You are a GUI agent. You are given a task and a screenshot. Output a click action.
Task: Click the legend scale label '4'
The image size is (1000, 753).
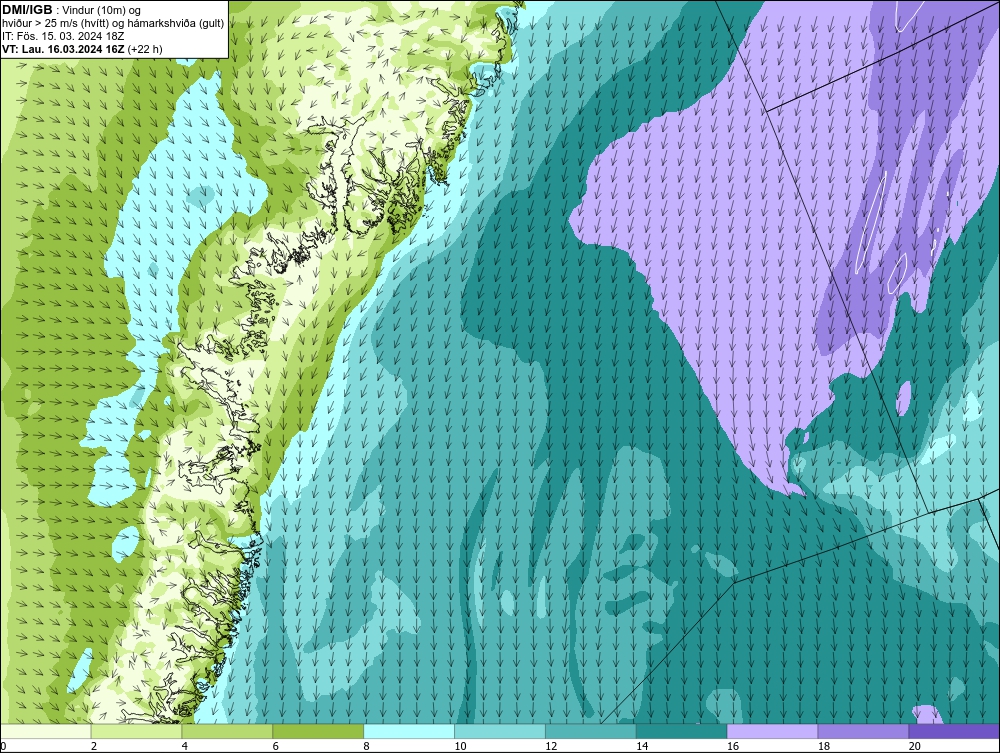(184, 746)
